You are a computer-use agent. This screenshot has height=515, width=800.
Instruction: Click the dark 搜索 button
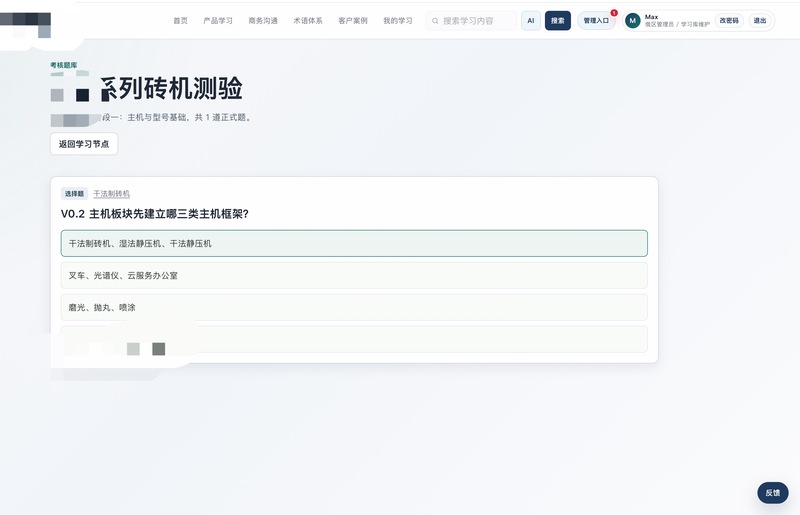click(558, 21)
